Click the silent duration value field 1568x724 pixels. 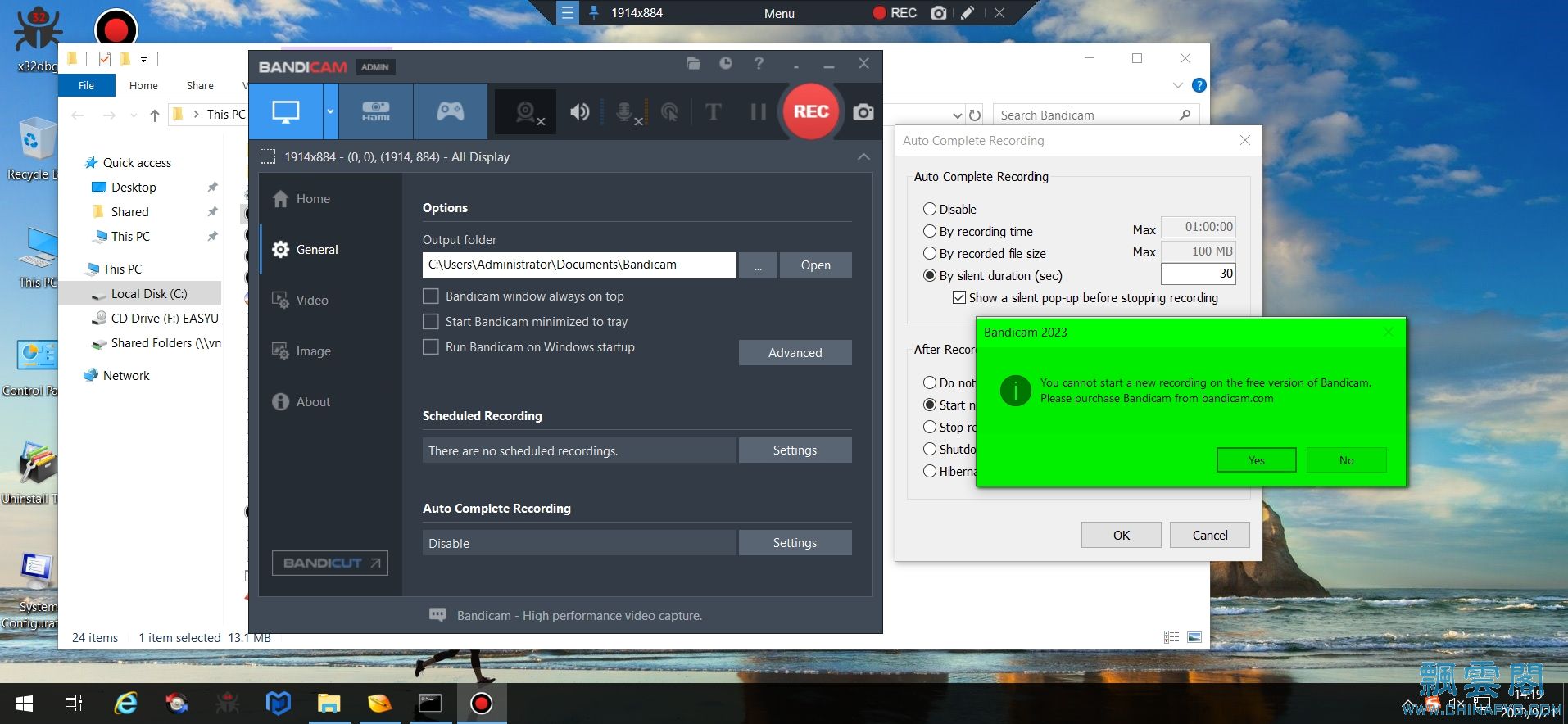(1198, 274)
